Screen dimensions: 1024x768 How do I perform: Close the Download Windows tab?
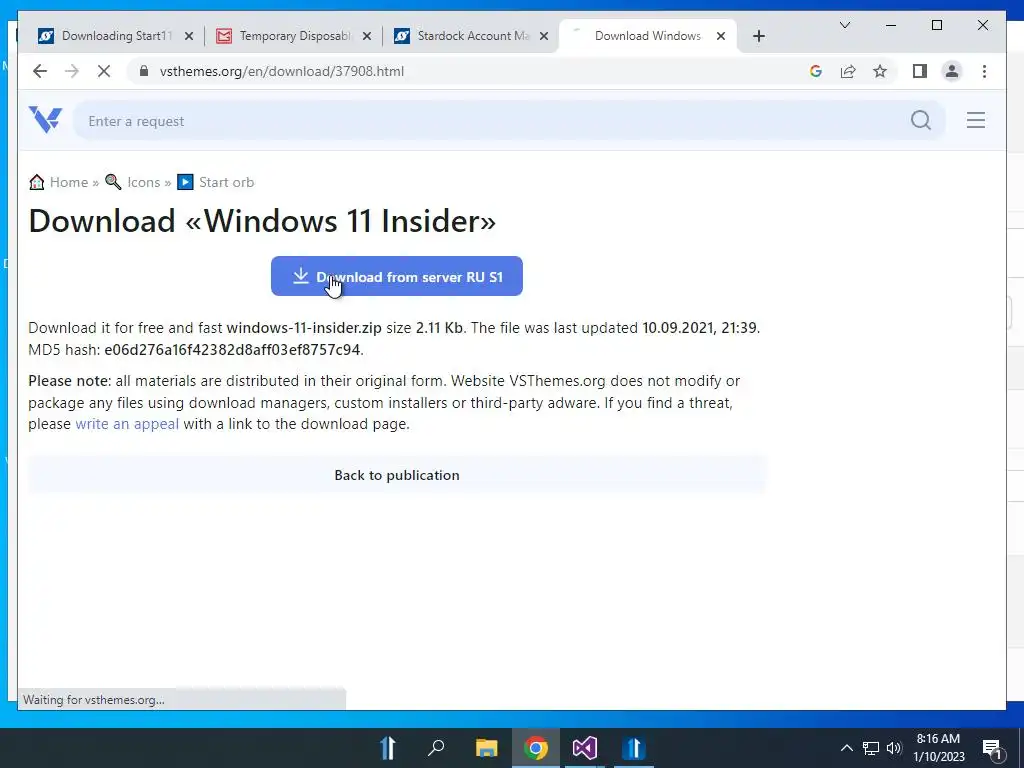[721, 36]
